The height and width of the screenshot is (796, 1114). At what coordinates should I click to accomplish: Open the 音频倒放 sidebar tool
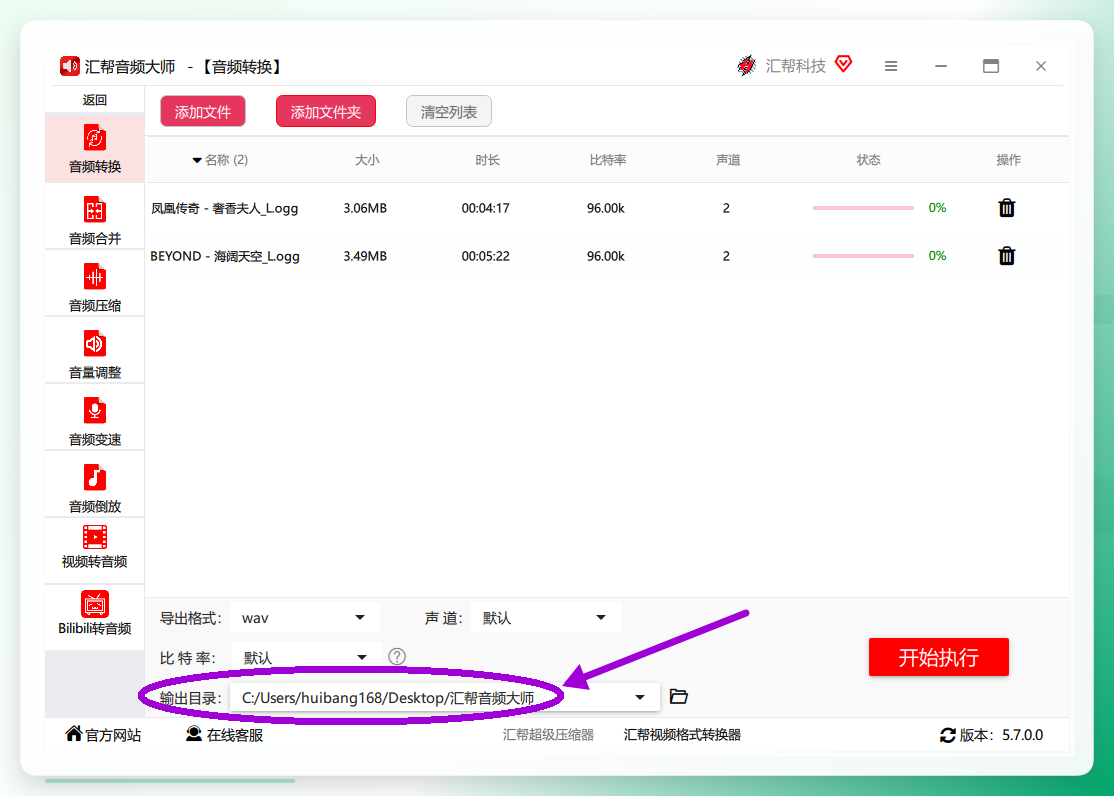coord(94,487)
